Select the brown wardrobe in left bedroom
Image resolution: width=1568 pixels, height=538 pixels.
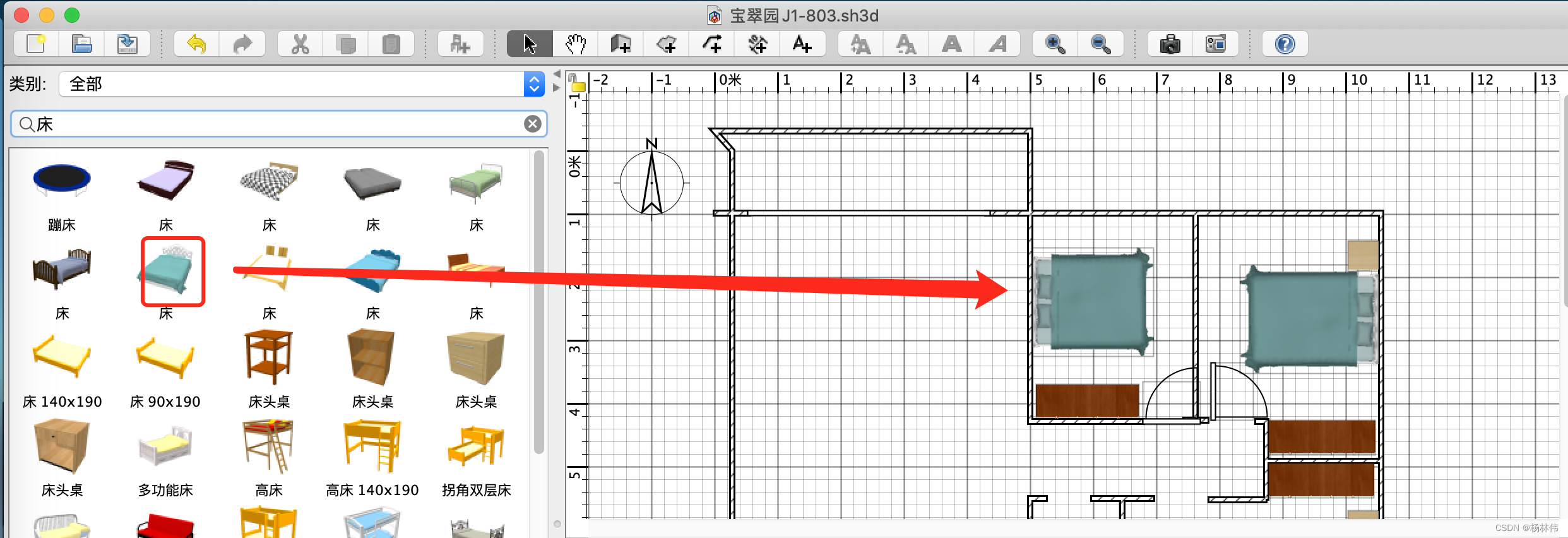coord(1087,400)
